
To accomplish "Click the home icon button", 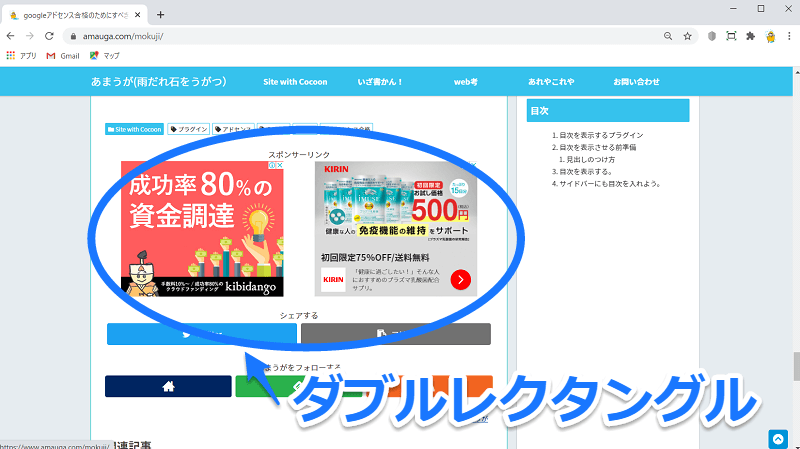I will 167,386.
